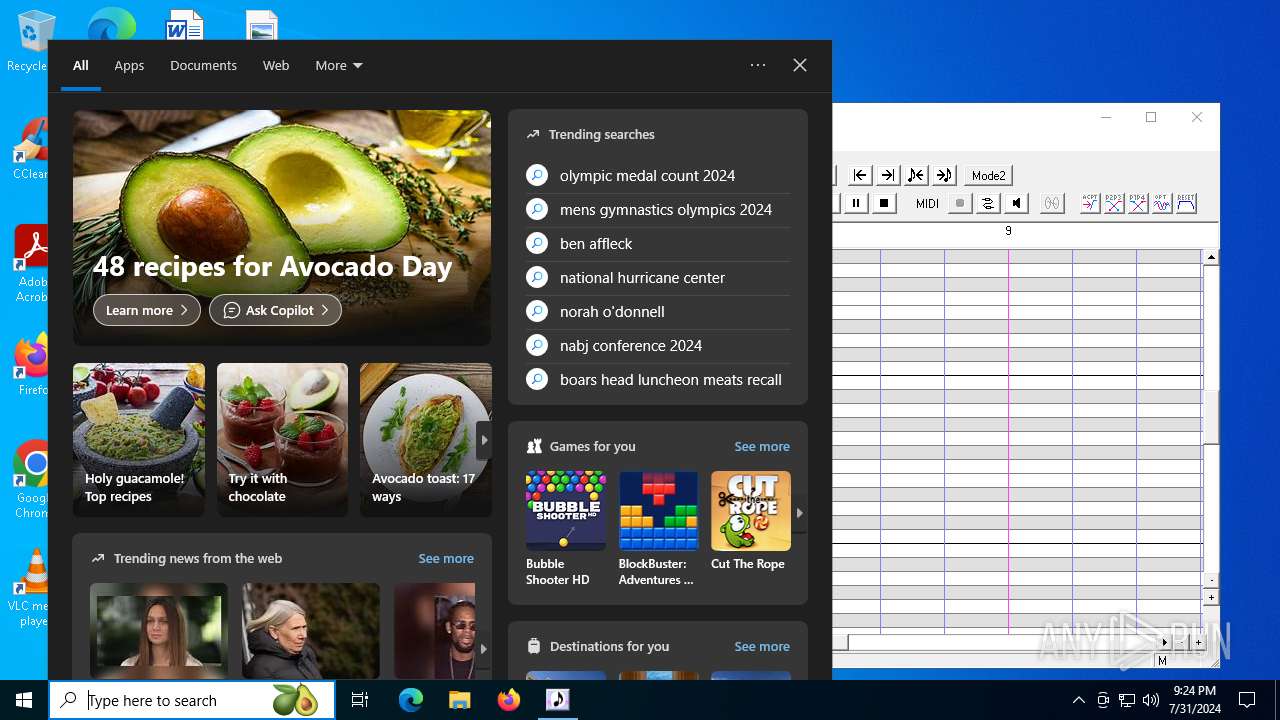Search olympic medal count 2024

point(658,175)
